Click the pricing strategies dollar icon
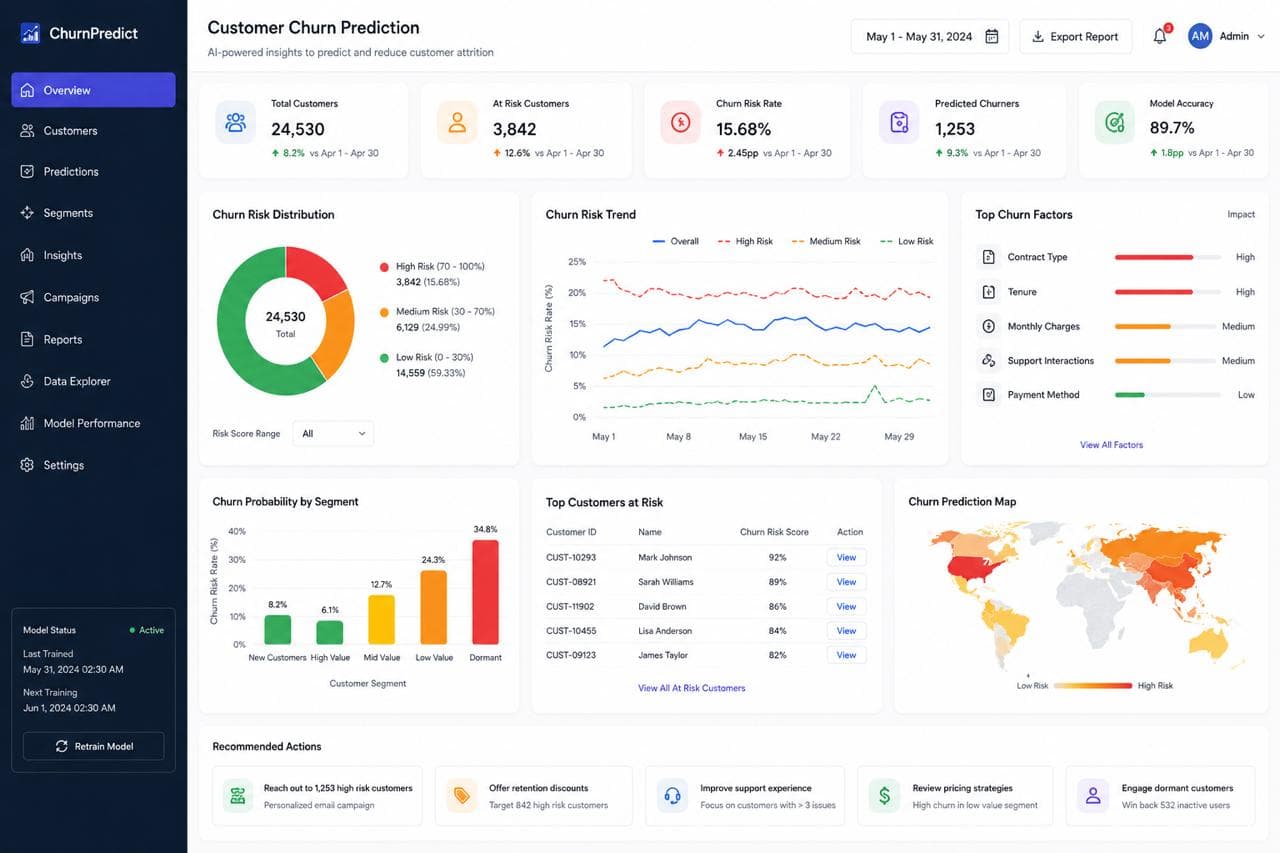The height and width of the screenshot is (853, 1280). (x=885, y=796)
